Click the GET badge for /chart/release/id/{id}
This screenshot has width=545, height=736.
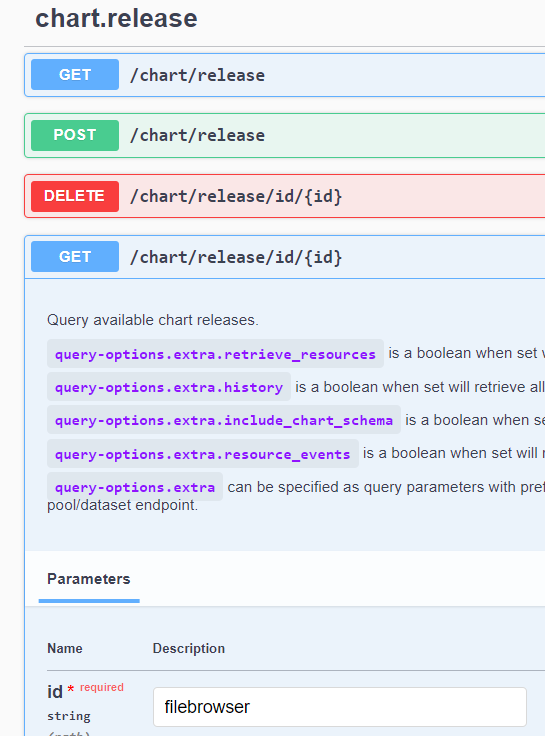(75, 257)
